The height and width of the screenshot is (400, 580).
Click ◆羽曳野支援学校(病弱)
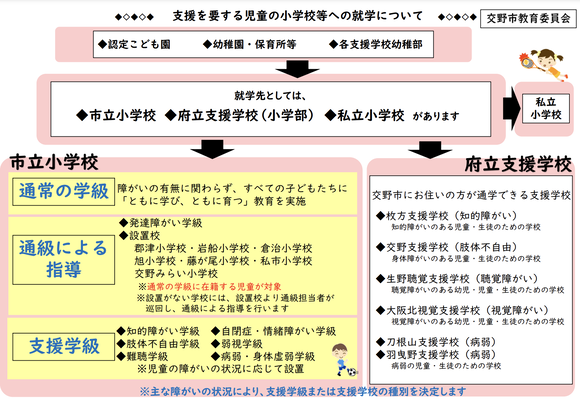[x=436, y=354]
